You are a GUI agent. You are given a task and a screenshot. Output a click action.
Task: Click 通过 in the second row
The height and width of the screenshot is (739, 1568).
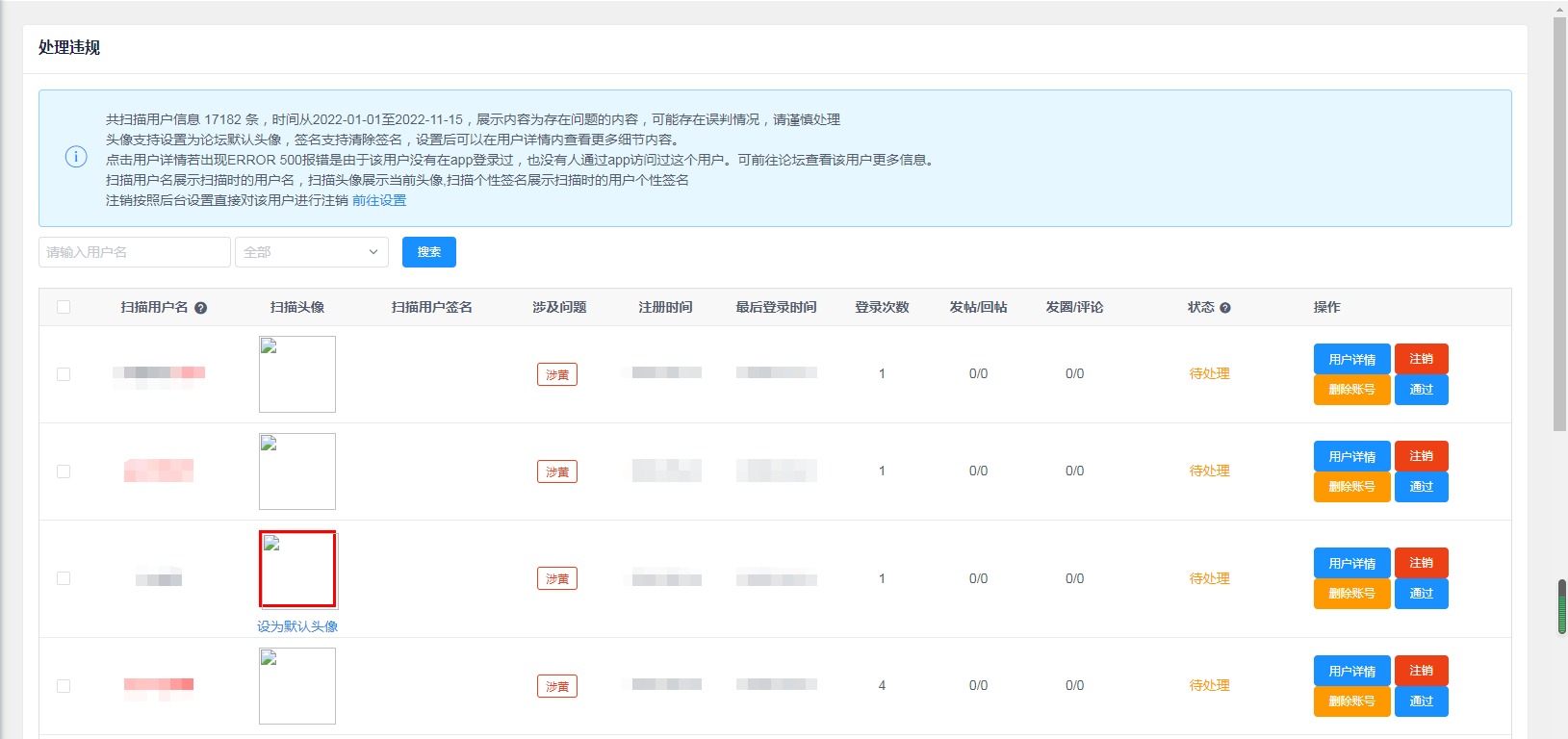[1422, 487]
